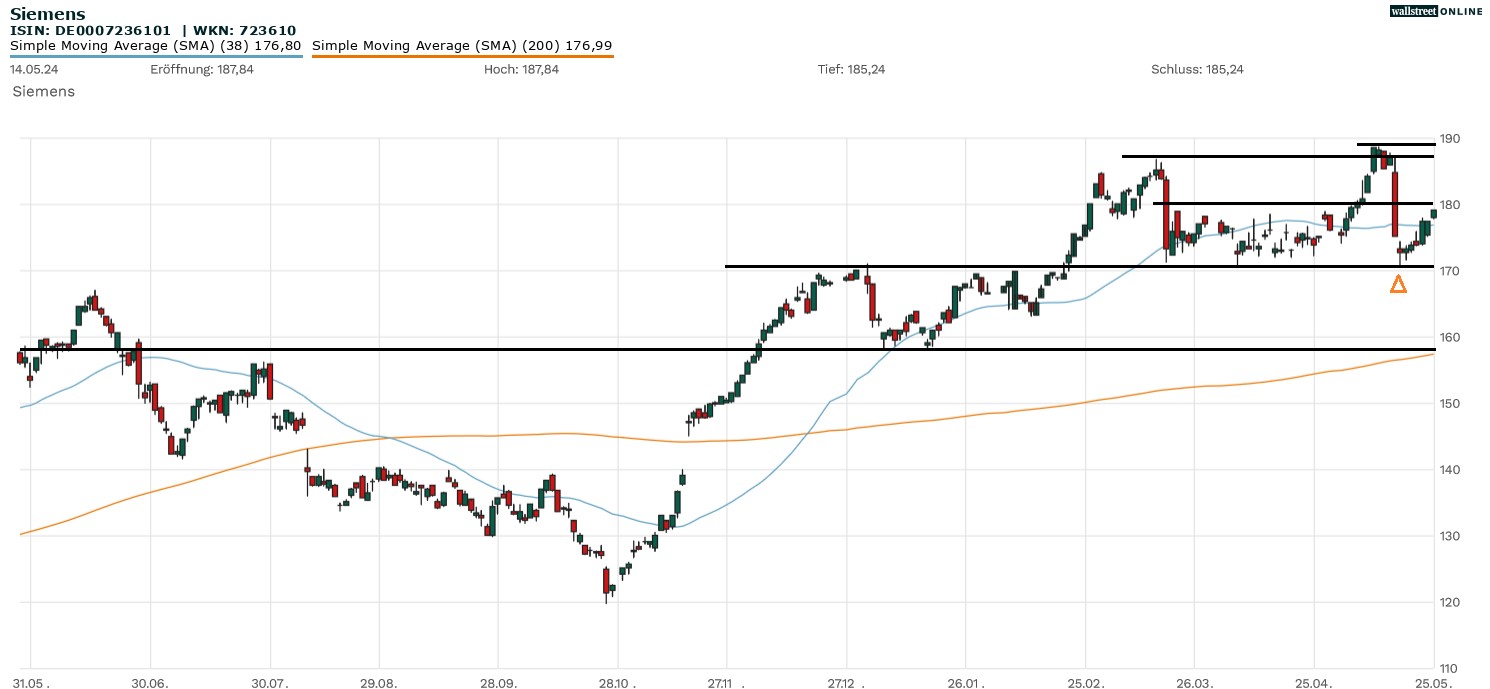Click the blue line under the SMA (38) legend
Viewport: 1490px width, 689px height.
[156, 56]
